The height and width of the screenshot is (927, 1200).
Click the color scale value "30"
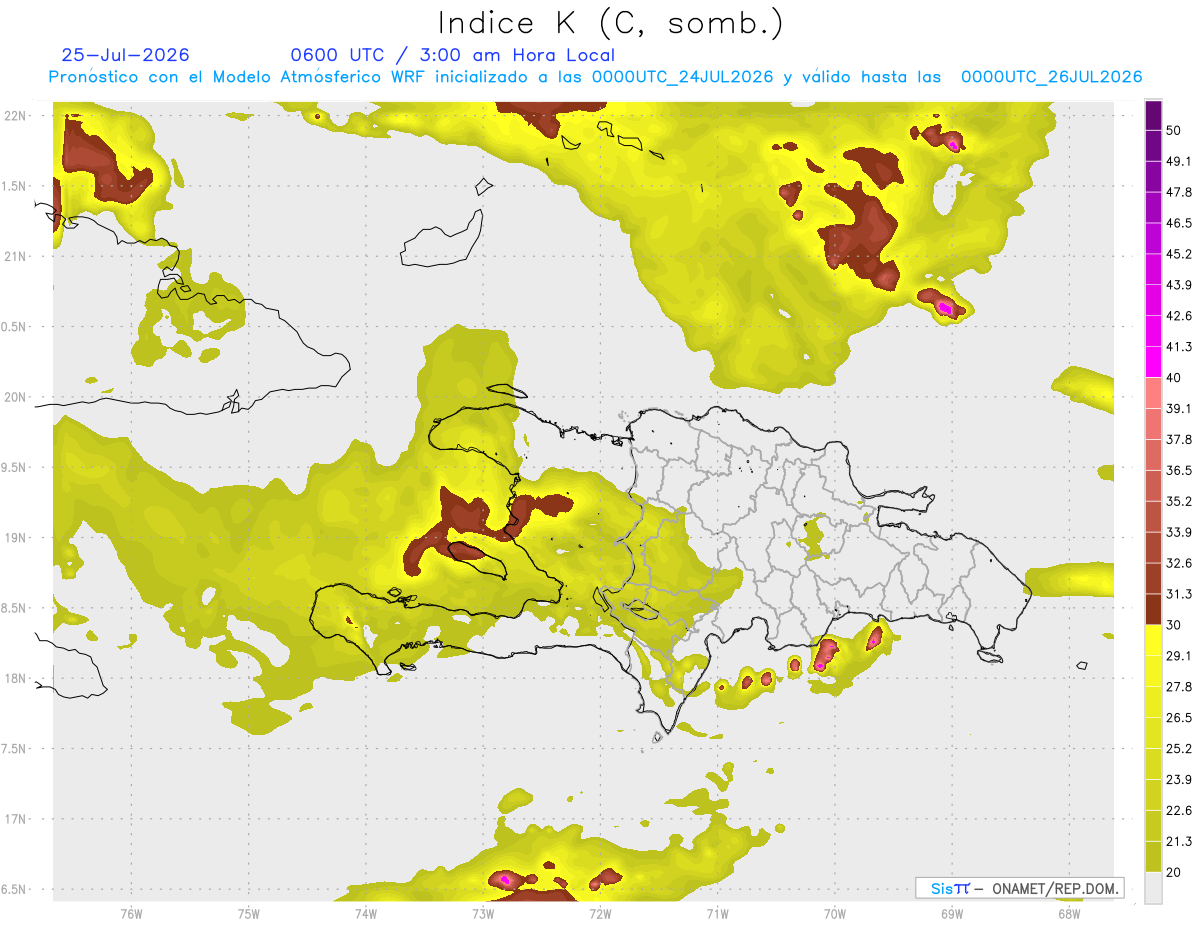coord(1174,625)
